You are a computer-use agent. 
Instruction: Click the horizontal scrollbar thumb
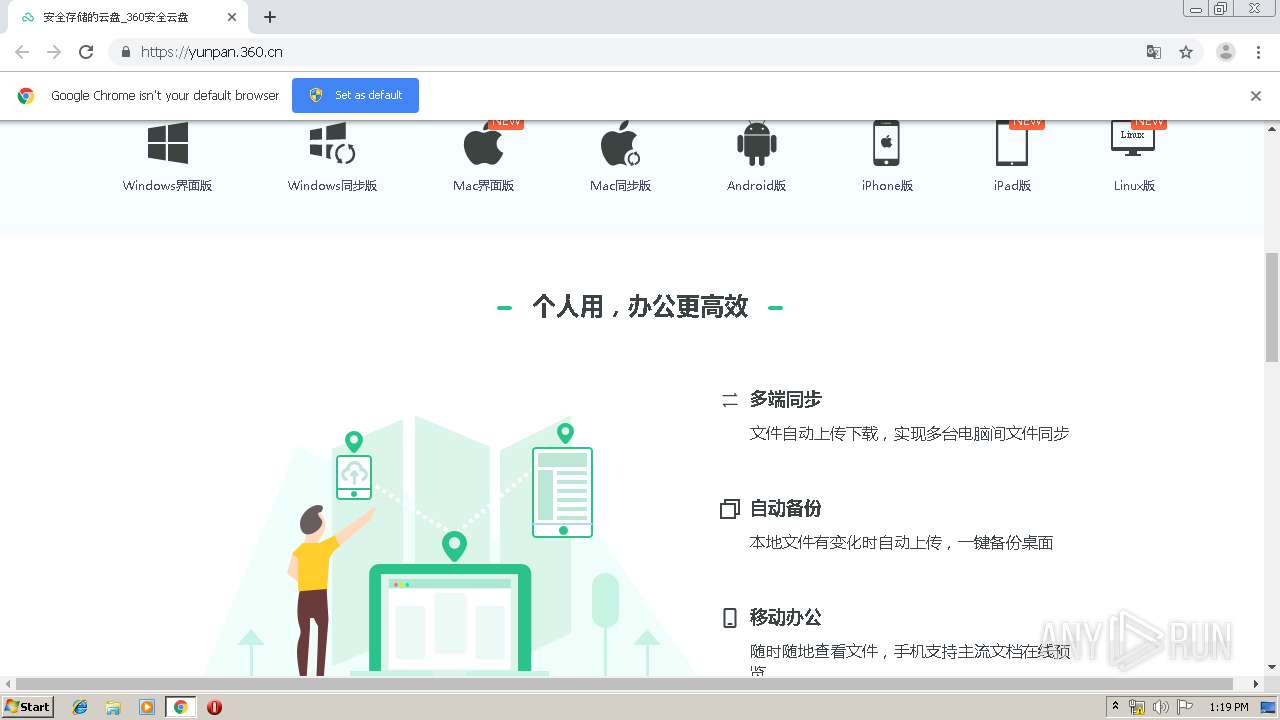tap(625, 684)
